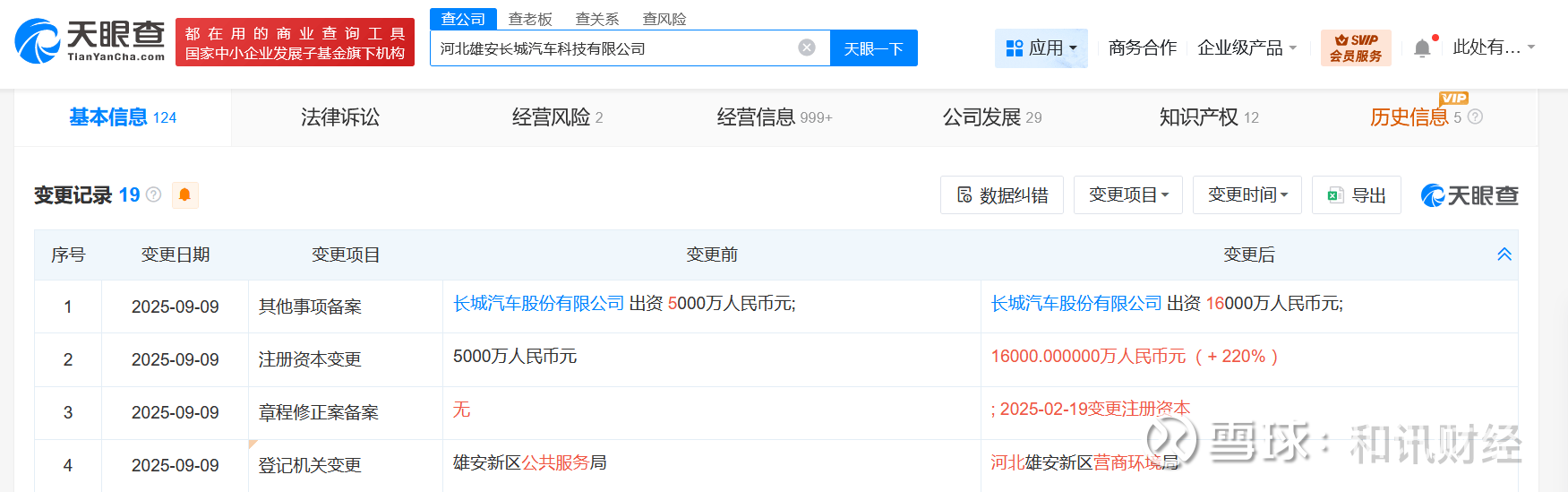
Task: Click the 变更后 column header
Action: click(1249, 255)
